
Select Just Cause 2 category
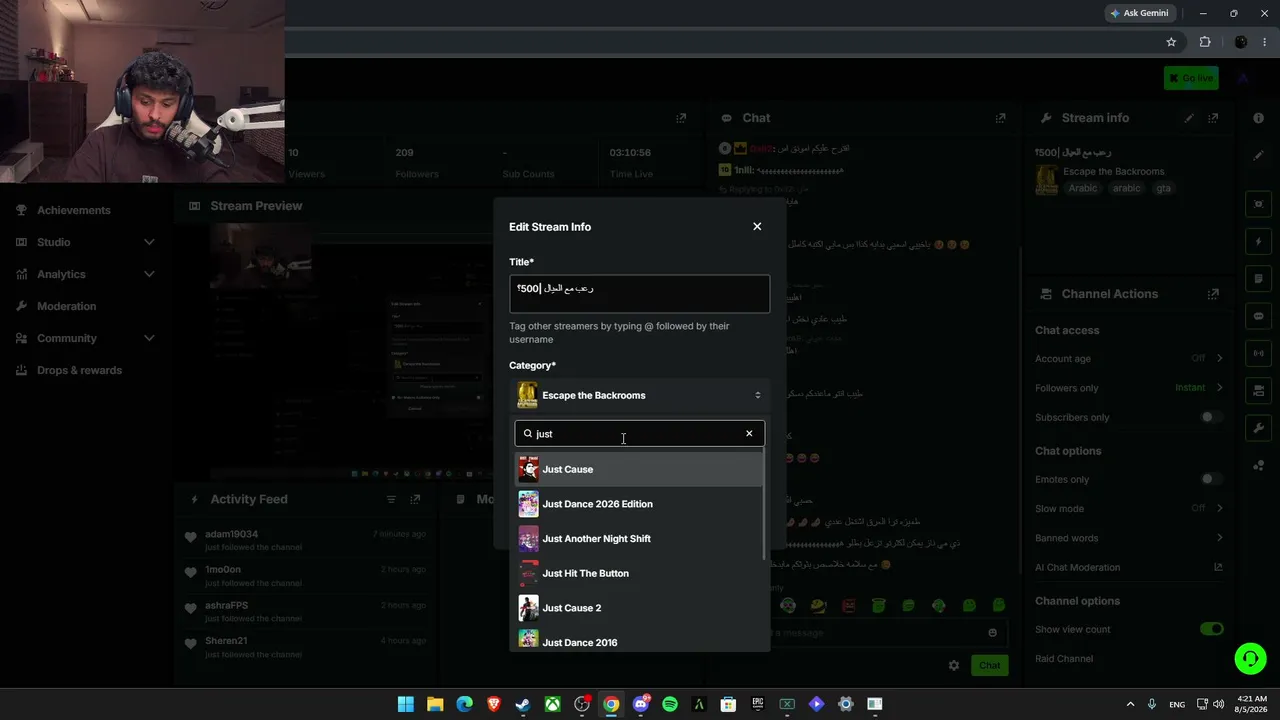pos(639,608)
